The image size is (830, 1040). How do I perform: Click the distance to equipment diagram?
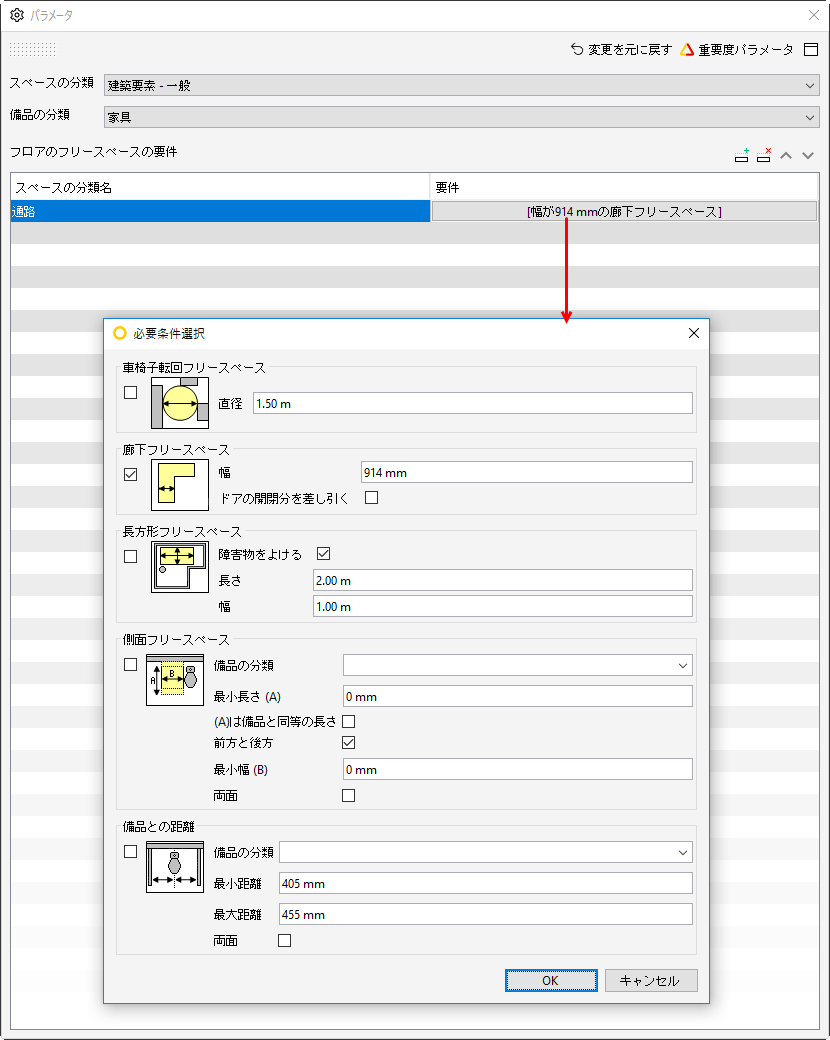[x=175, y=867]
